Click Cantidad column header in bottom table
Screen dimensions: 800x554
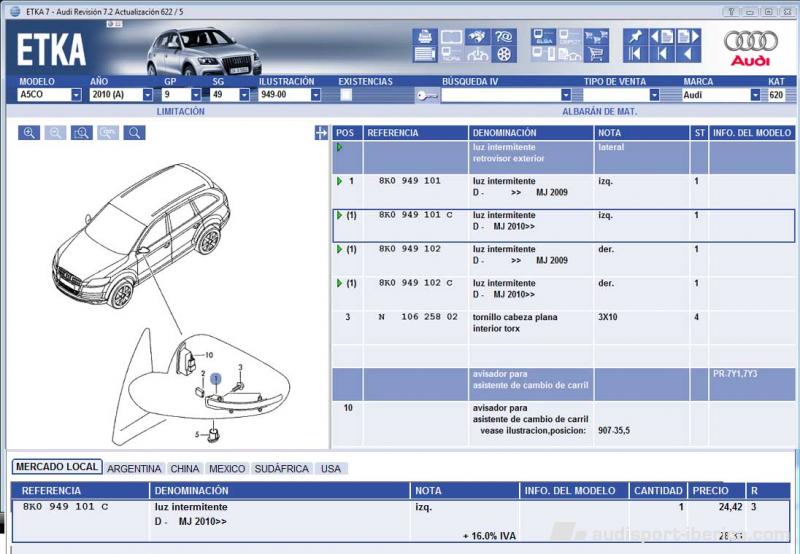pos(658,491)
